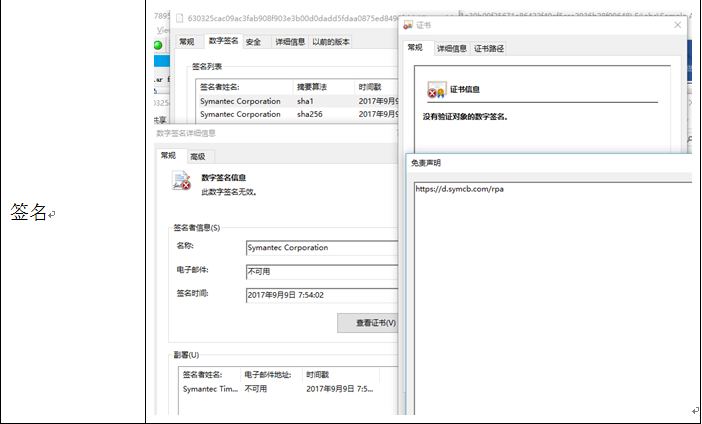Click the 电子邮件地址 column header in countersignatures

click(x=272, y=375)
